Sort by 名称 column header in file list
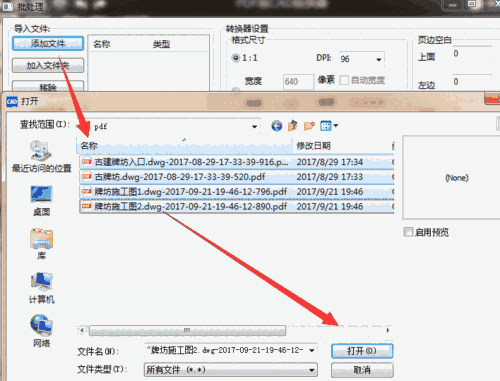This screenshot has width=500, height=381. pyautogui.click(x=184, y=146)
